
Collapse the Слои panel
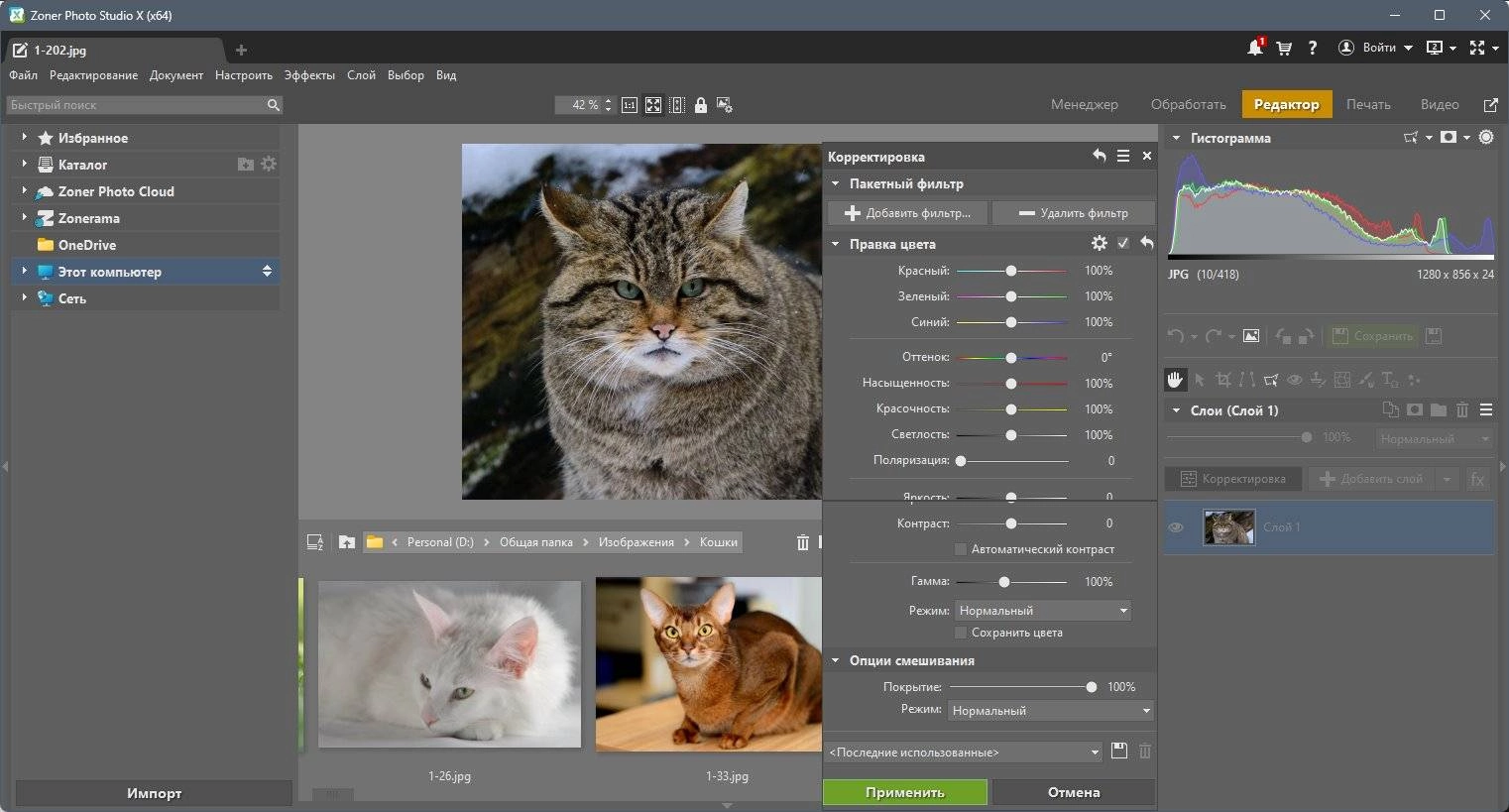pos(1177,410)
